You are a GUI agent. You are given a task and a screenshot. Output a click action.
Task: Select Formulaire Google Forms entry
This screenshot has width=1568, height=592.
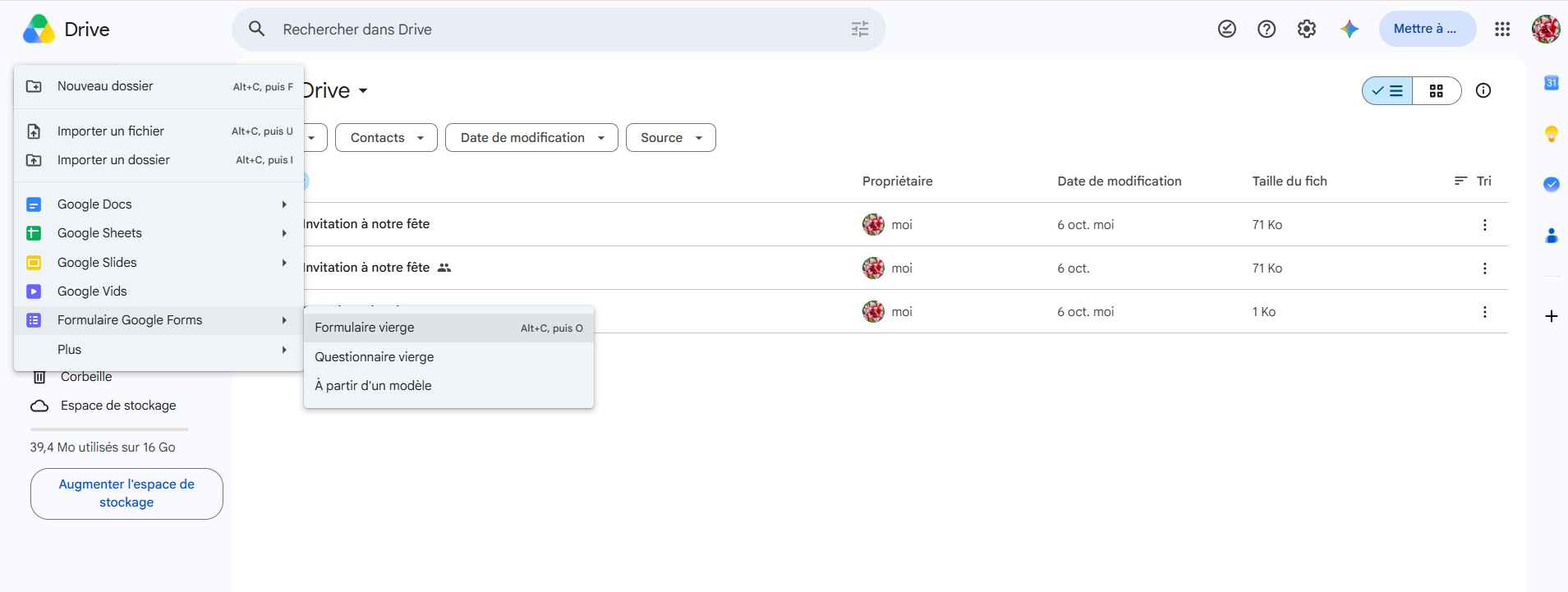(x=159, y=320)
